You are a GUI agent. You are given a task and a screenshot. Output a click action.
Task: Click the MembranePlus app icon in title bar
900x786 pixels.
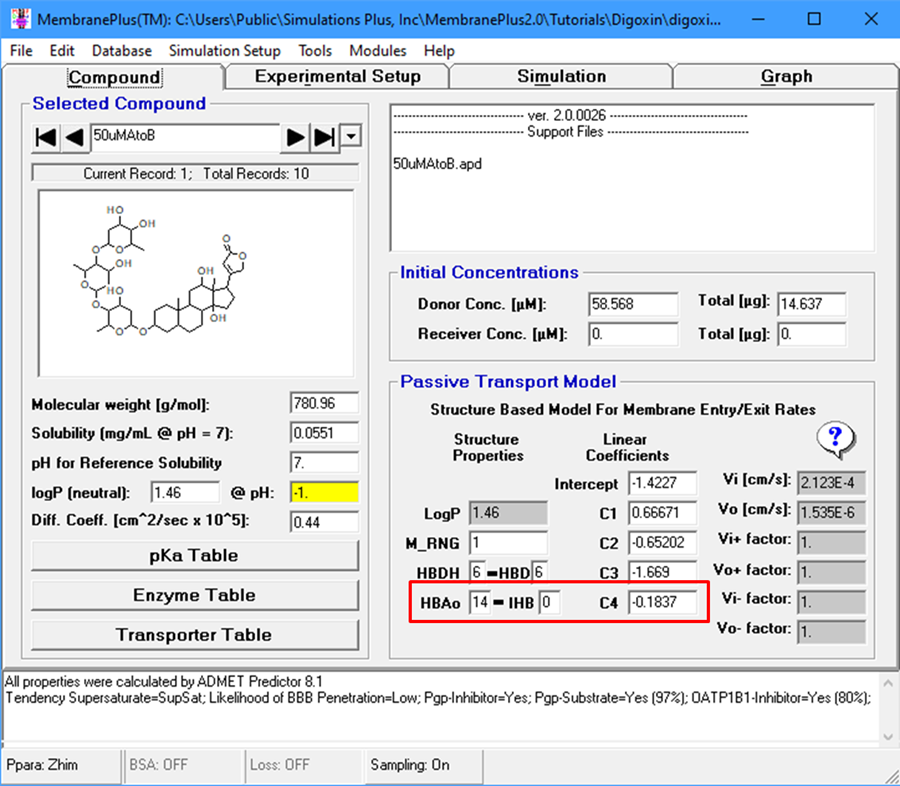[21, 18]
